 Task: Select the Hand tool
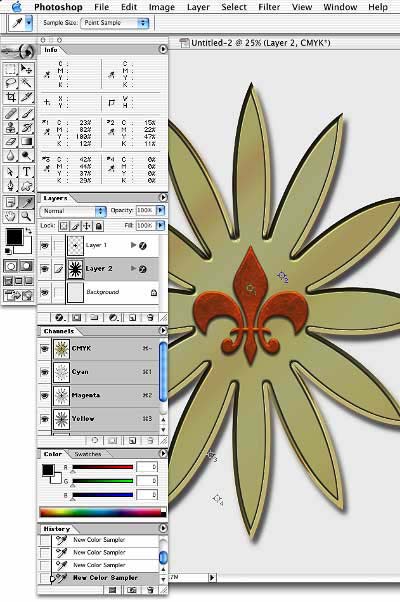pyautogui.click(x=11, y=216)
